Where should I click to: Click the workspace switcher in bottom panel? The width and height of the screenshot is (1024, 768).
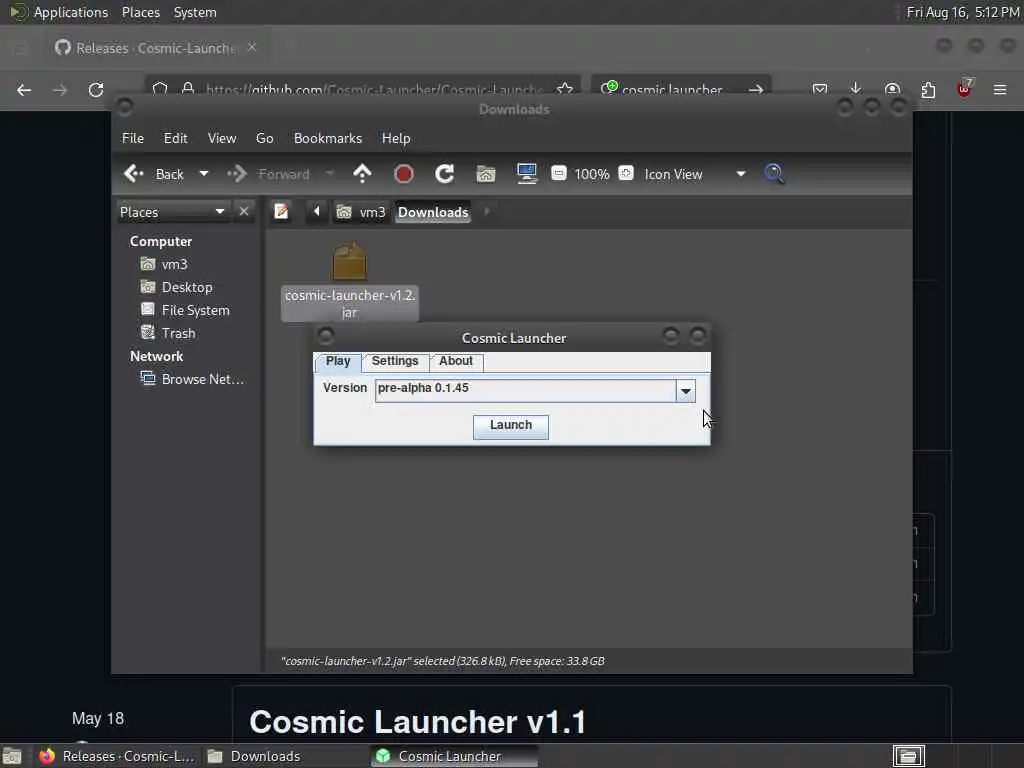click(x=908, y=756)
